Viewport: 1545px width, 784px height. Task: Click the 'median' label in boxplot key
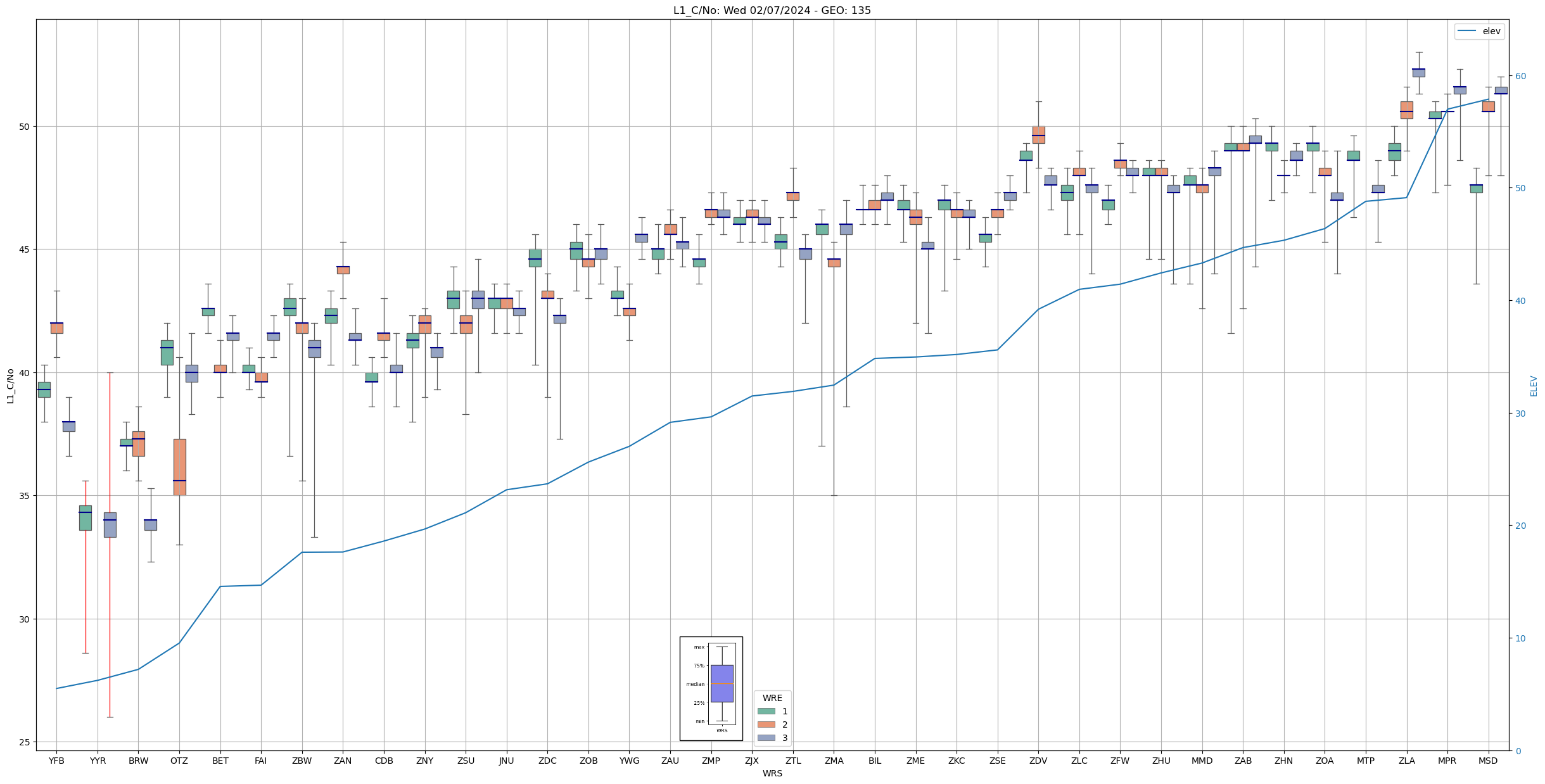695,684
